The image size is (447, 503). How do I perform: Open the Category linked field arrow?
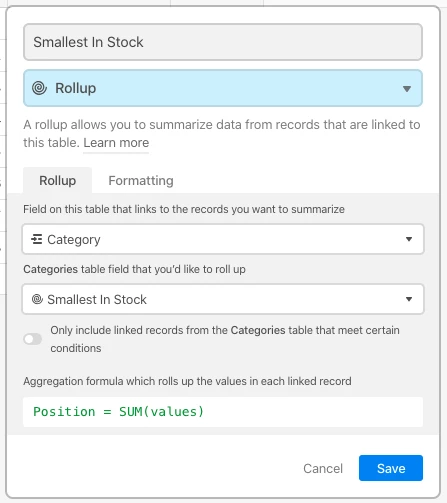pos(409,239)
